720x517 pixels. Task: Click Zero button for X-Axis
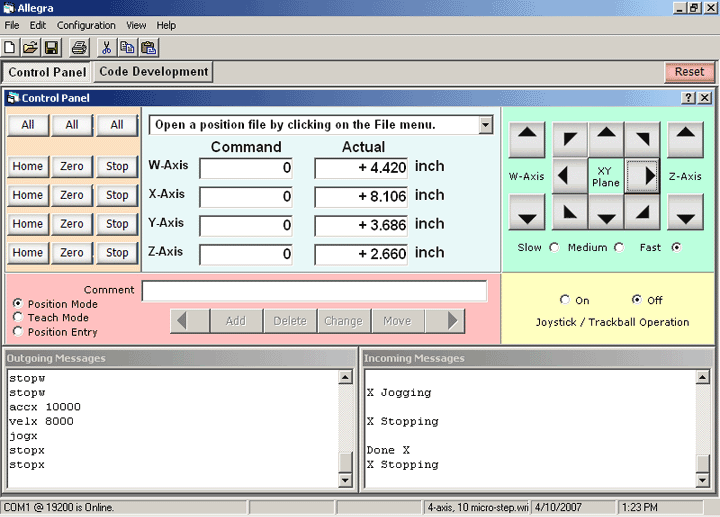pyautogui.click(x=72, y=195)
